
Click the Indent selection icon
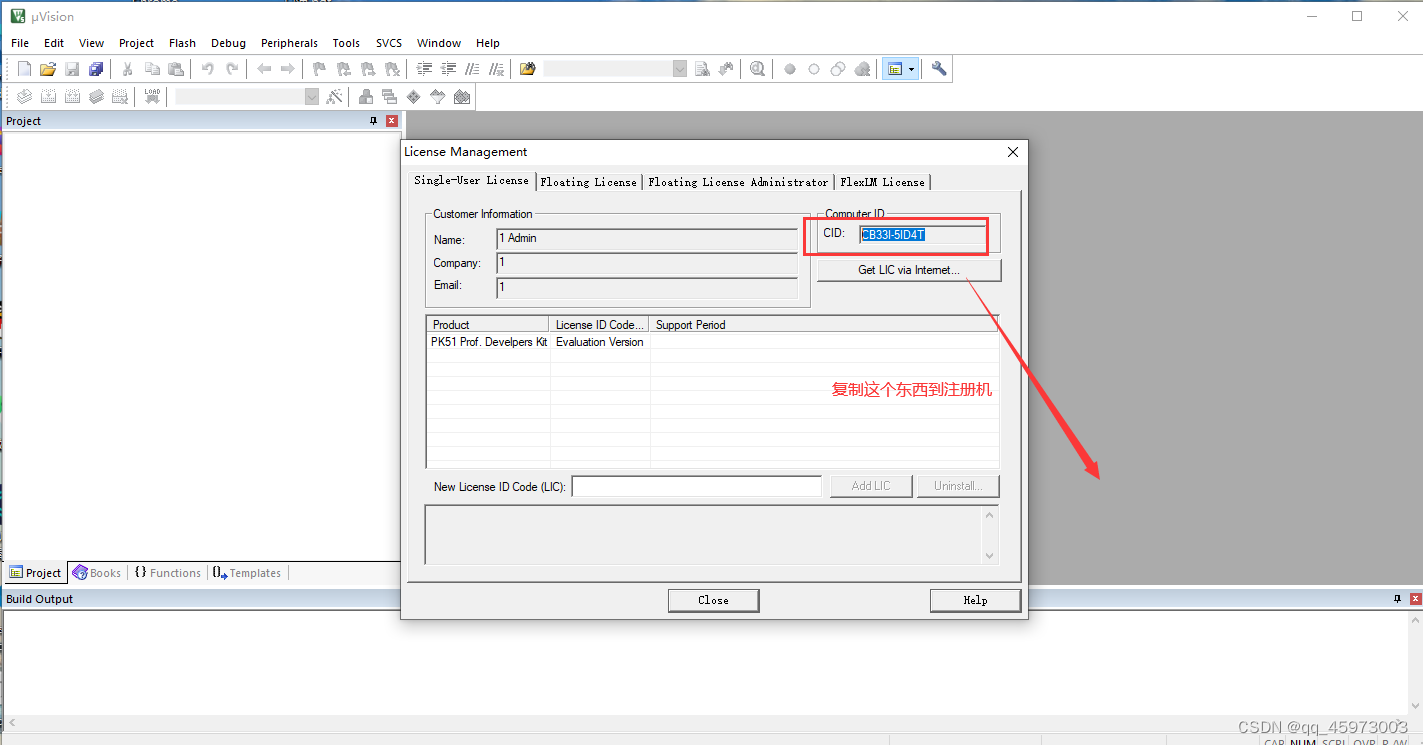coord(424,69)
